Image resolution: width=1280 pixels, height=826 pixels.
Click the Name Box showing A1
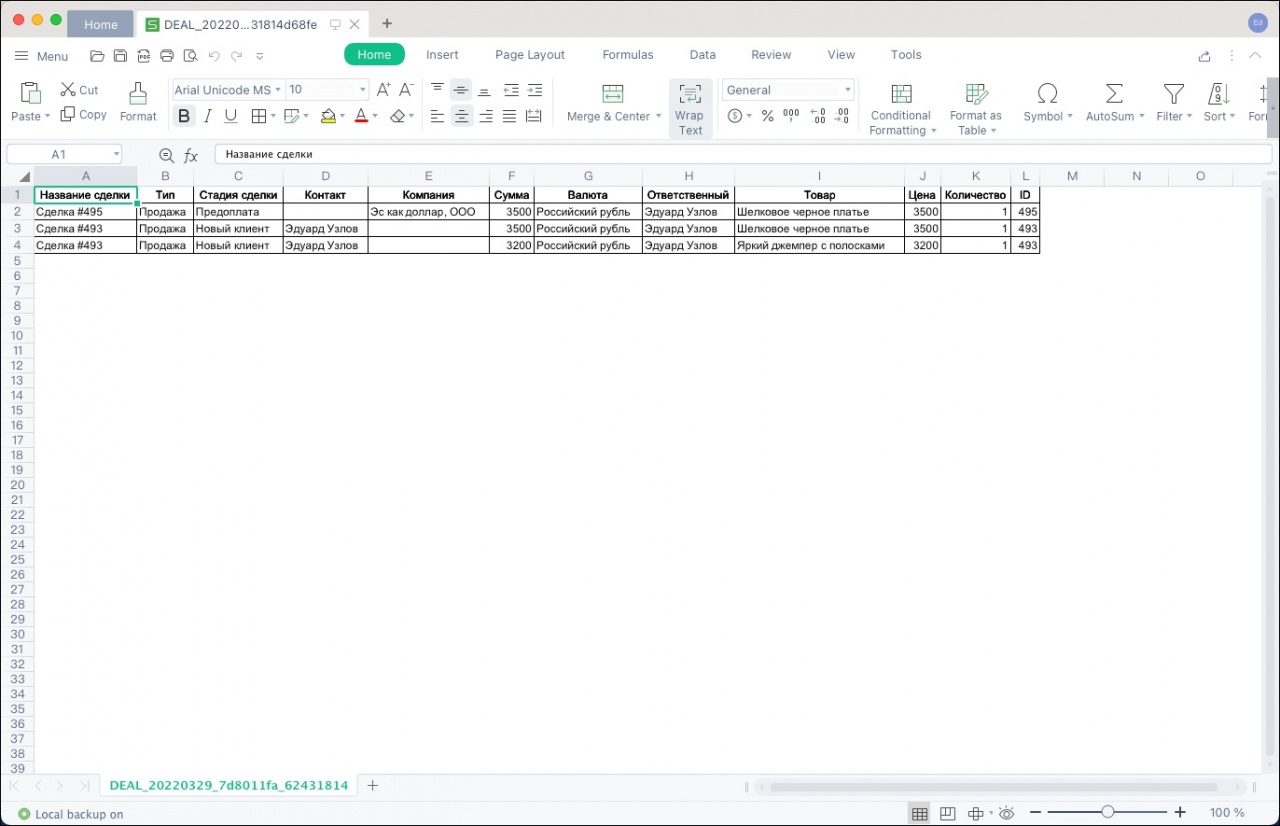(59, 154)
